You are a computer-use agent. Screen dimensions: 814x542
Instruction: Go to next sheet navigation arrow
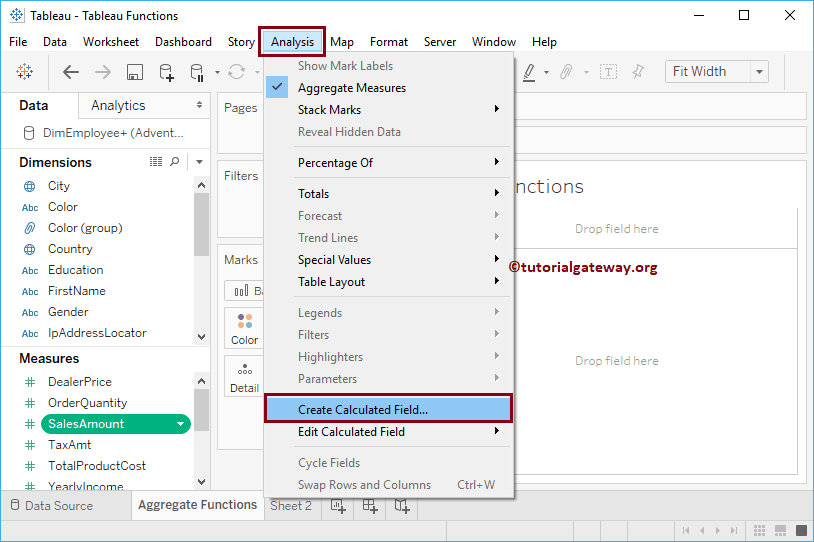(x=718, y=531)
